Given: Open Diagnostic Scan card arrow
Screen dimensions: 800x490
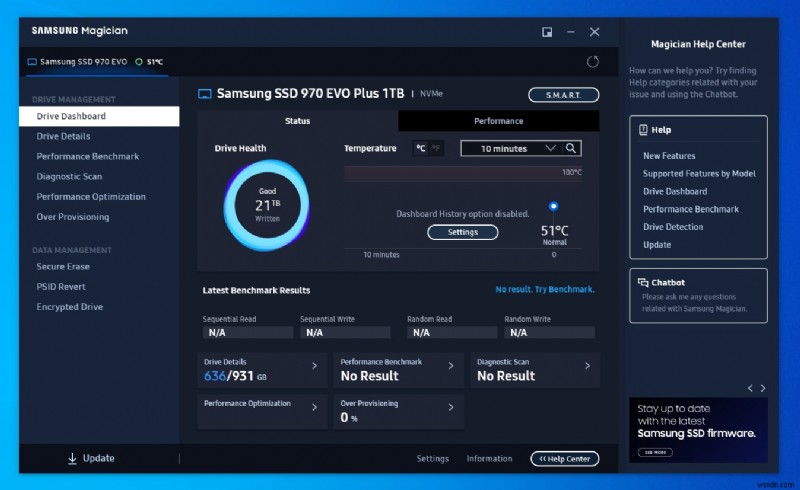Looking at the screenshot, I should coord(587,365).
